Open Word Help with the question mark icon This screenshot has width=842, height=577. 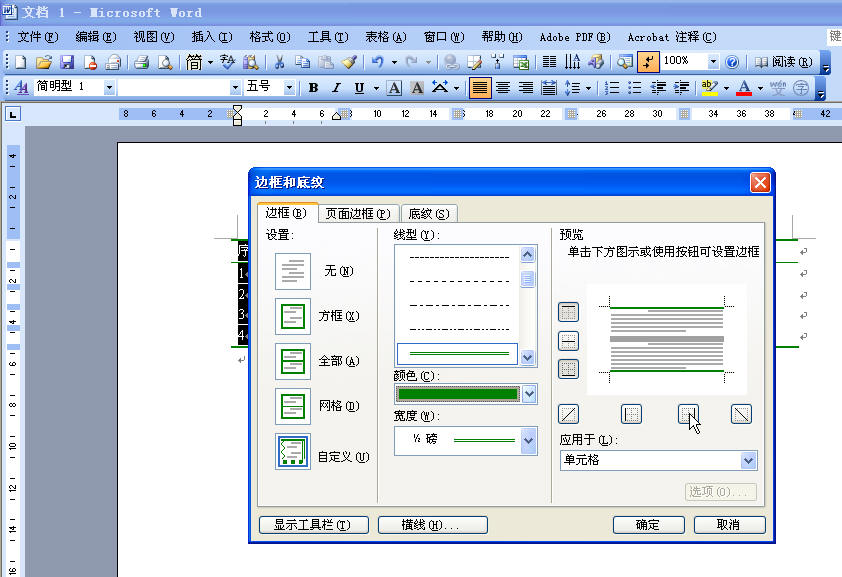(732, 62)
